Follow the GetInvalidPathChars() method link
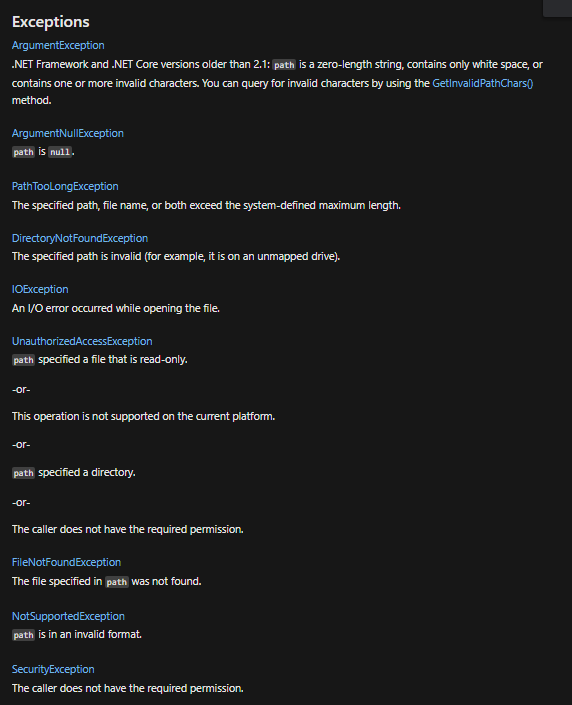Viewport: 572px width, 705px height. pyautogui.click(x=483, y=83)
